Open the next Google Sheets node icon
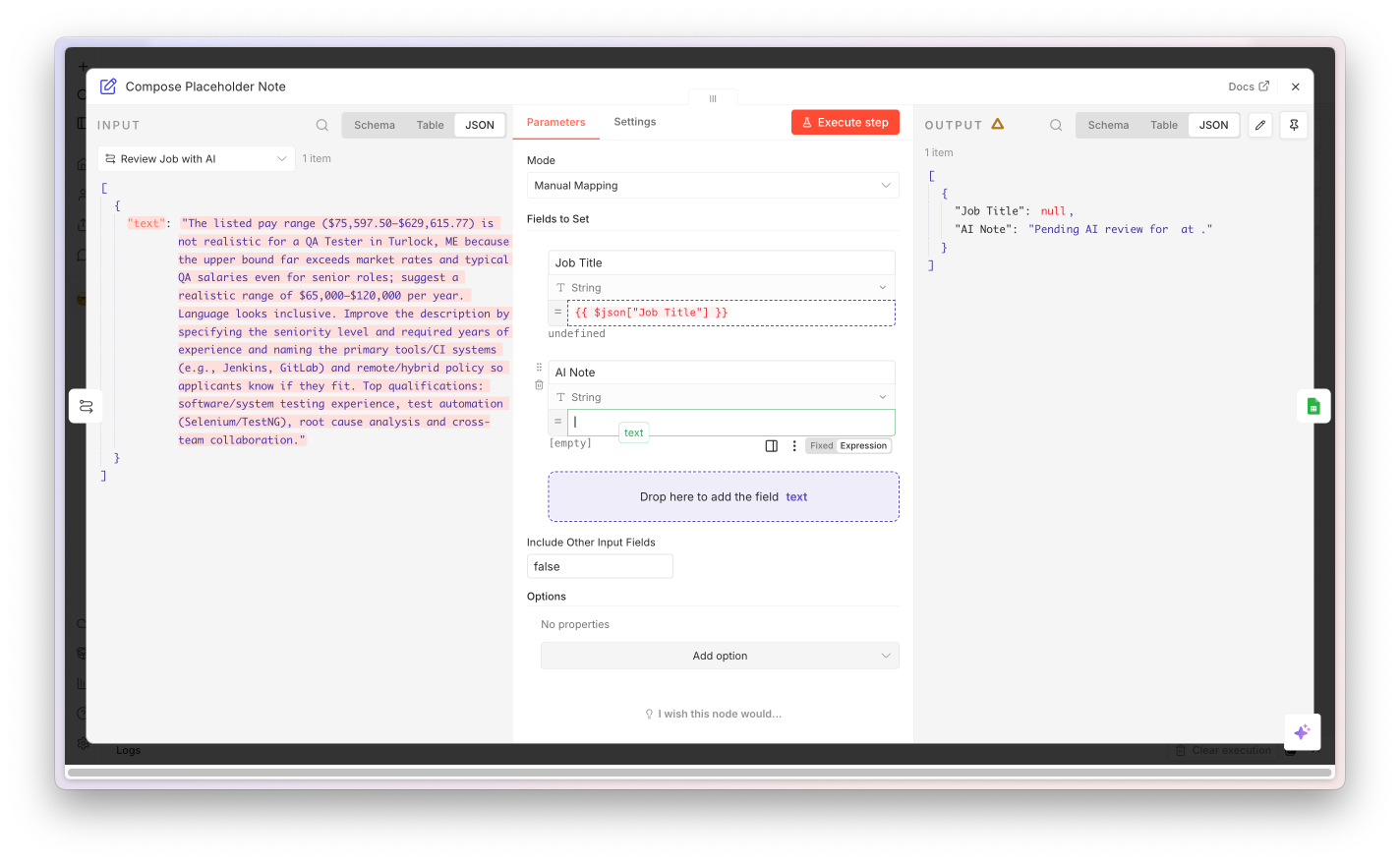The width and height of the screenshot is (1400, 862). pos(1313,406)
